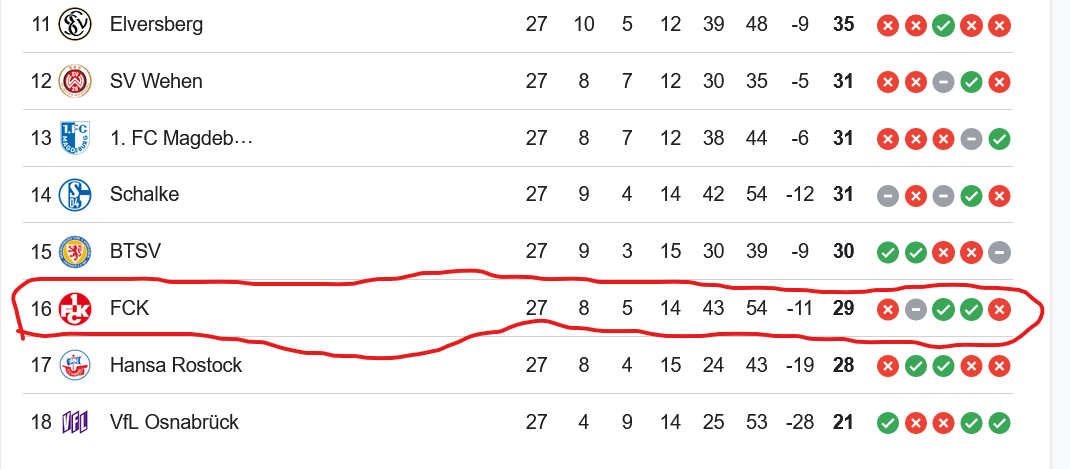Open the Hansa Rostock team name link

click(176, 365)
